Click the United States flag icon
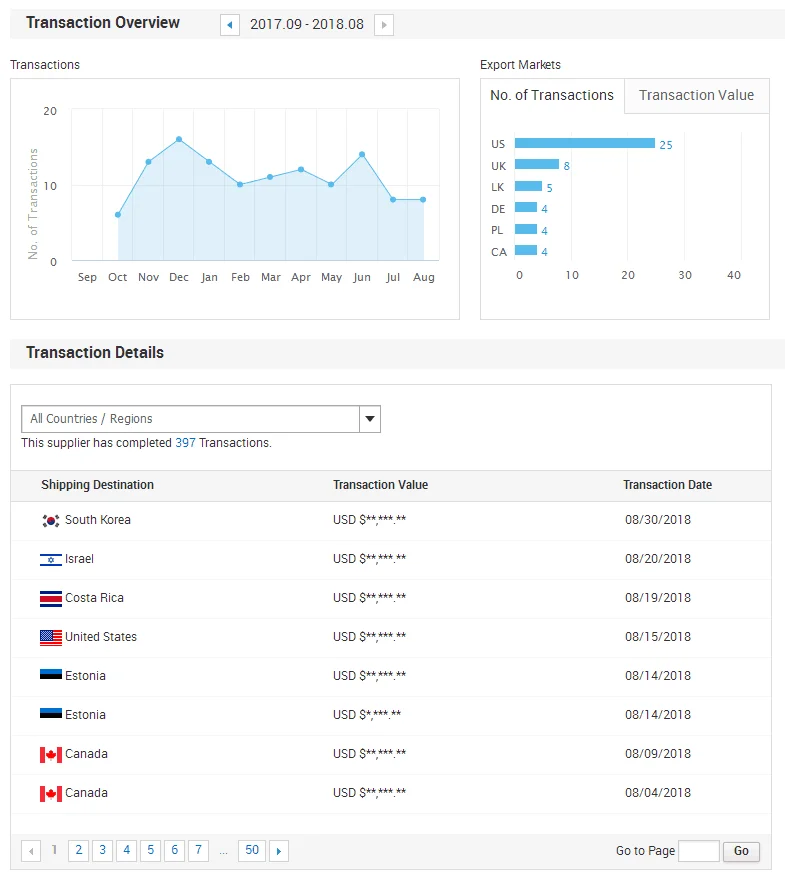 point(51,638)
